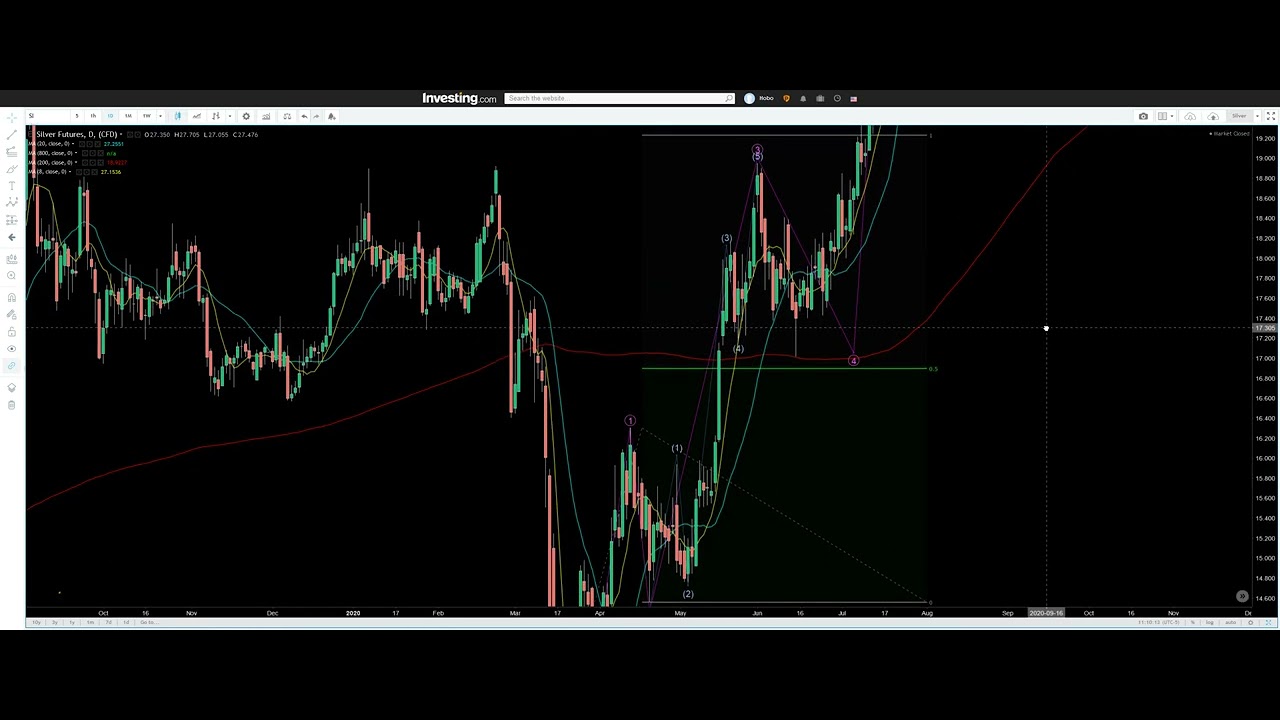Click the scroll-to-latest bar arrow button
Screen dimensions: 1280x720
pos(1242,596)
